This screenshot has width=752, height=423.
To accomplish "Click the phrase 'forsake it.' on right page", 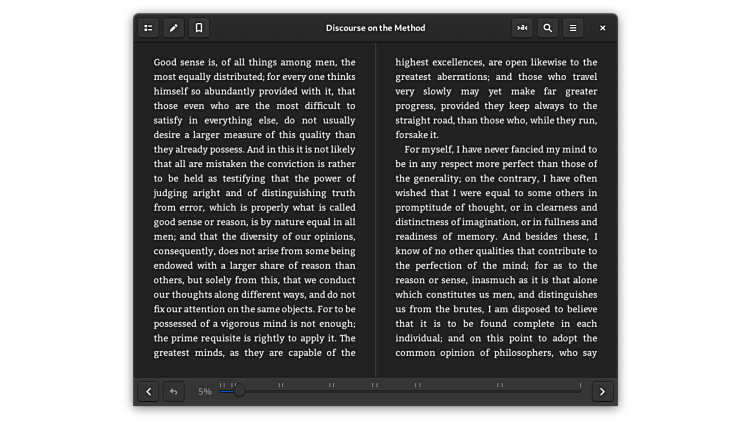I will pos(417,135).
